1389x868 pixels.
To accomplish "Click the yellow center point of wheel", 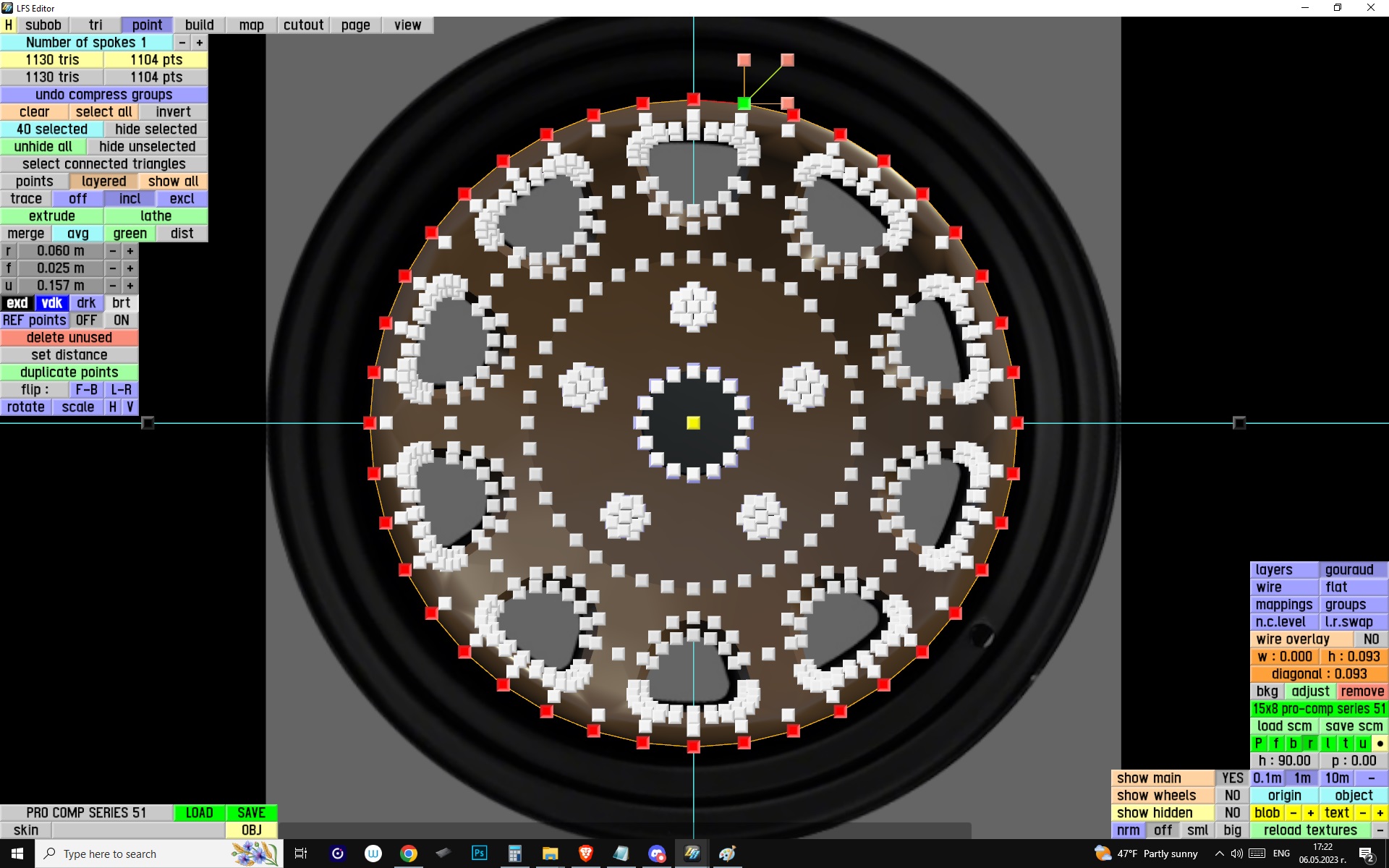I will click(x=693, y=423).
